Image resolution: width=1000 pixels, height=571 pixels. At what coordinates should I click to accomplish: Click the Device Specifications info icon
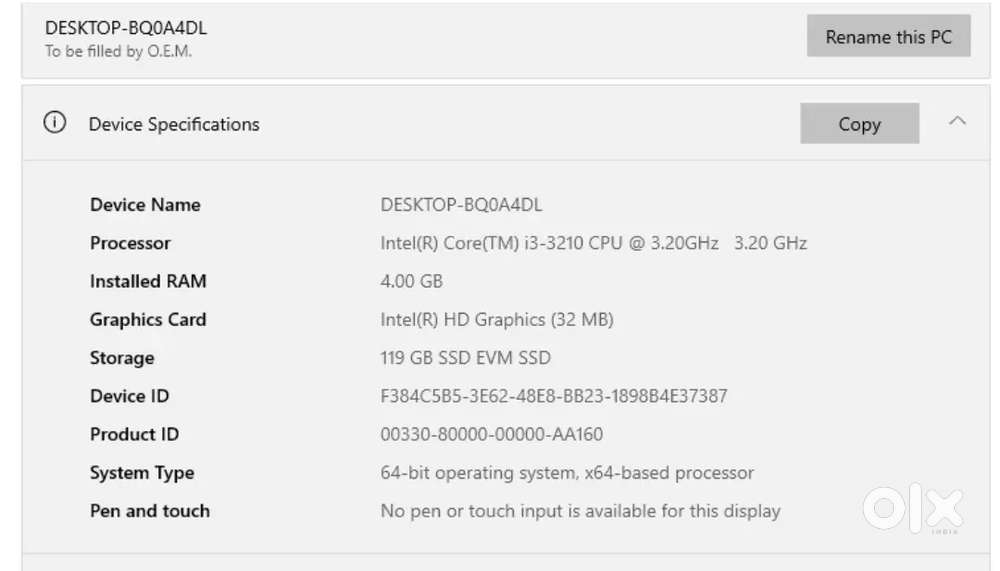tap(55, 122)
